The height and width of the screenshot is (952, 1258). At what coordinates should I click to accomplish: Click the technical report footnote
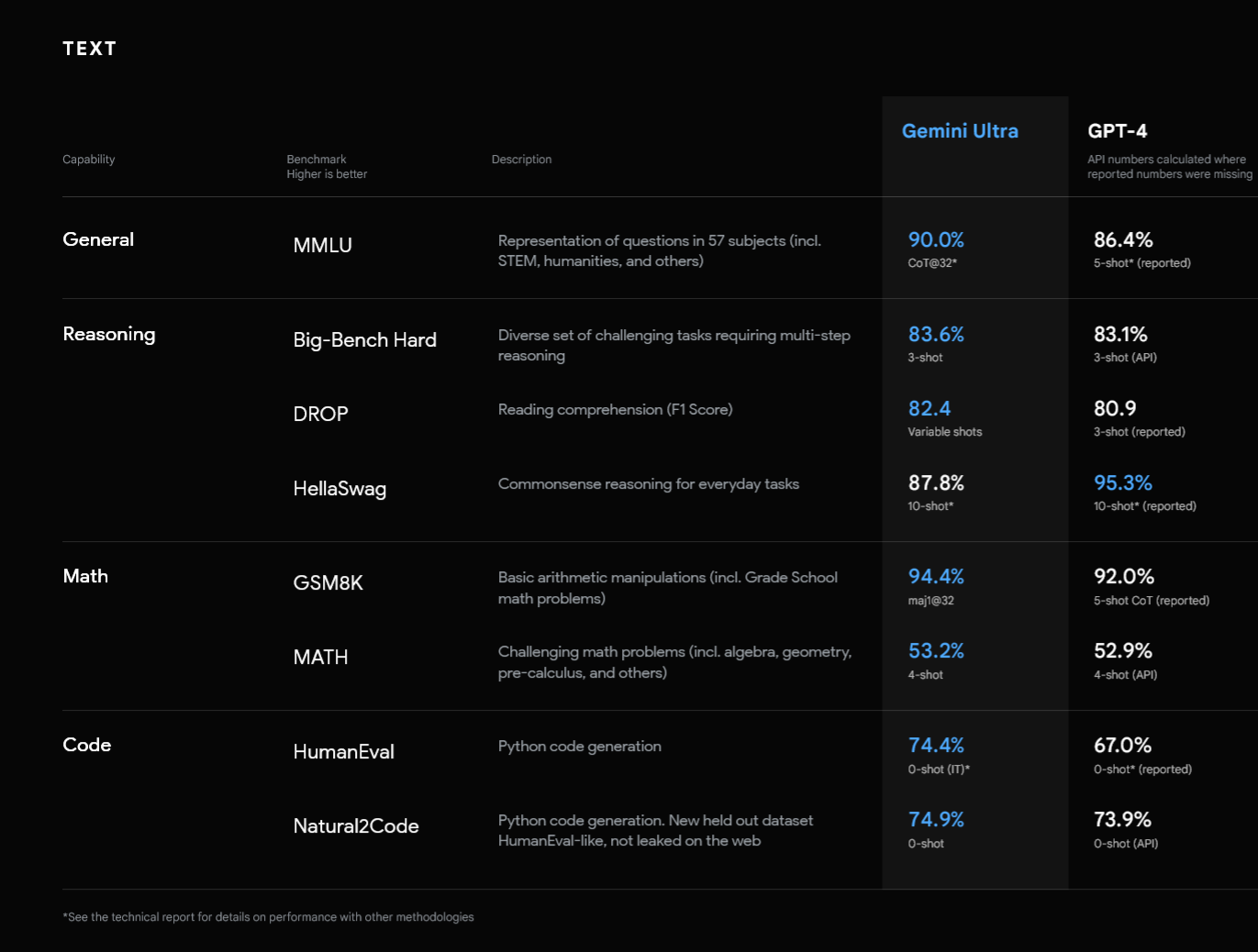(x=268, y=917)
